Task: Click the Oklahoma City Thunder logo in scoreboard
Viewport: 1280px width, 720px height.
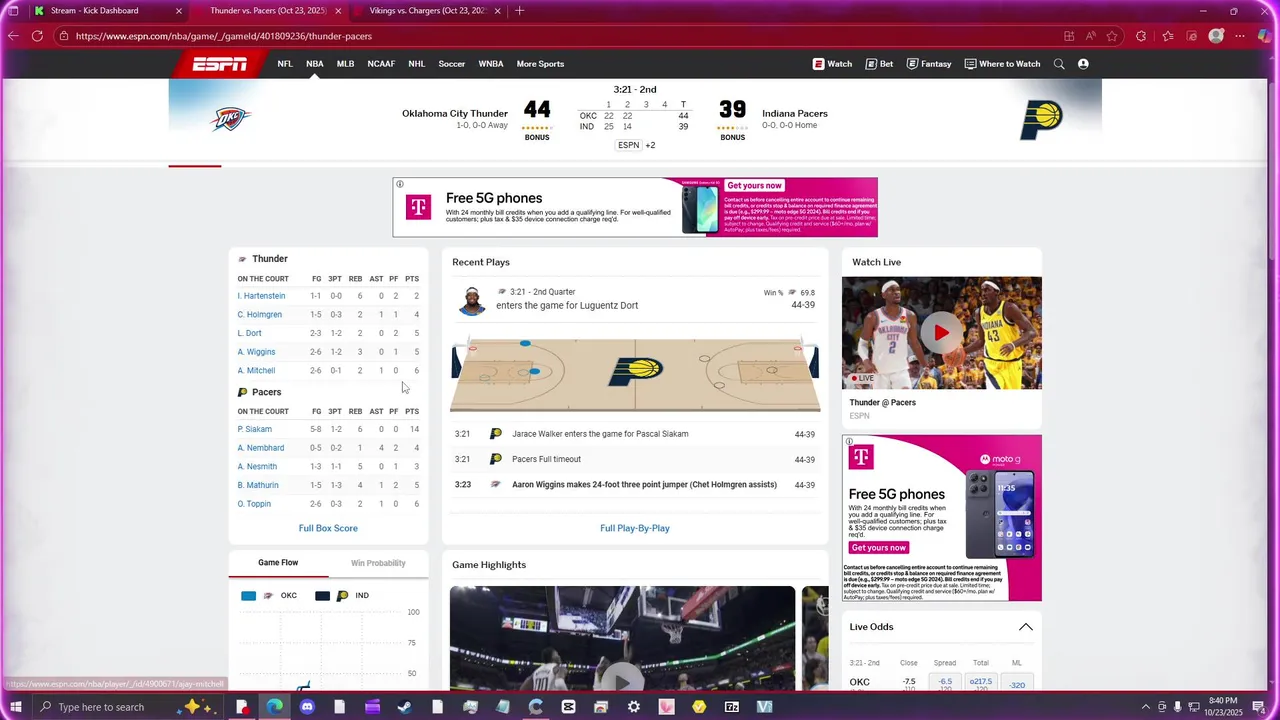Action: coord(230,119)
